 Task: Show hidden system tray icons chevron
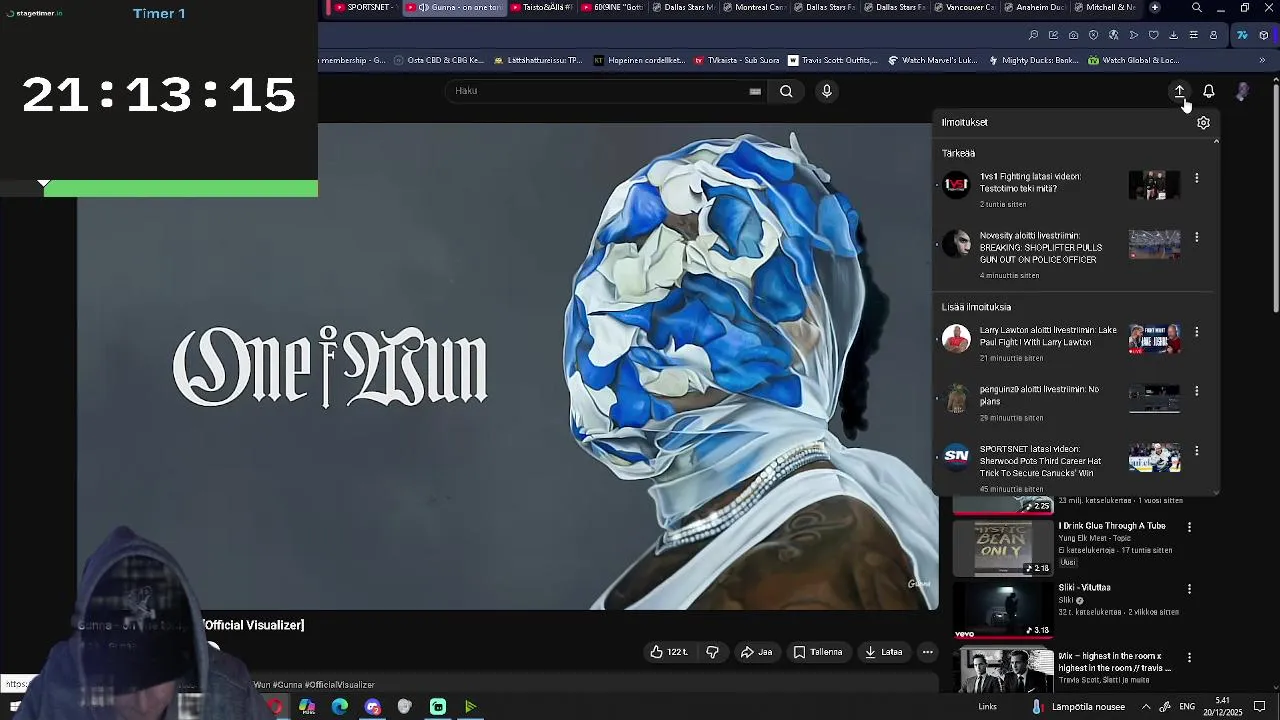1146,707
